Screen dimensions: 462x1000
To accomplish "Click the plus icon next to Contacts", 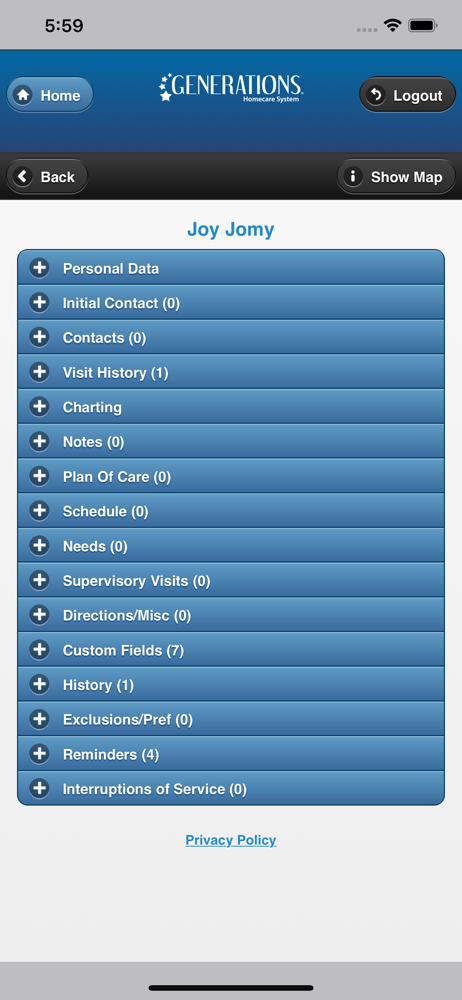I will point(40,337).
